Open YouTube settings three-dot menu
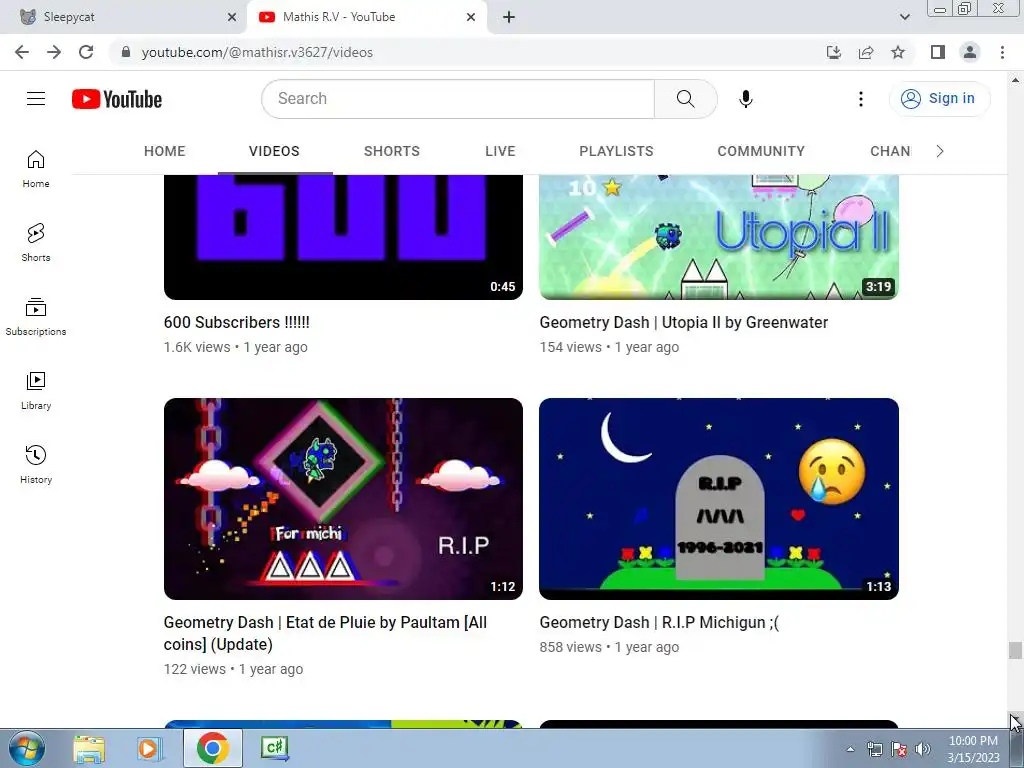1024x768 pixels. [x=861, y=99]
